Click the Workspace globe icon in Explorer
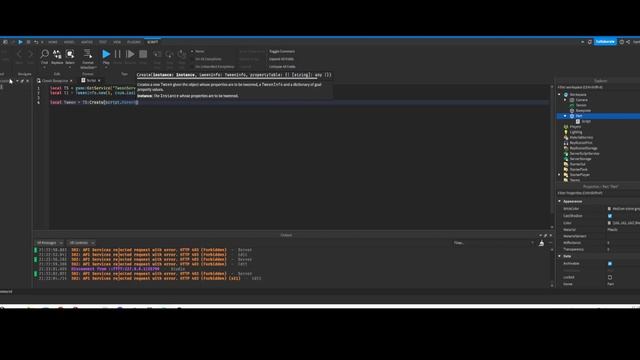The height and width of the screenshot is (360, 640). click(x=566, y=94)
